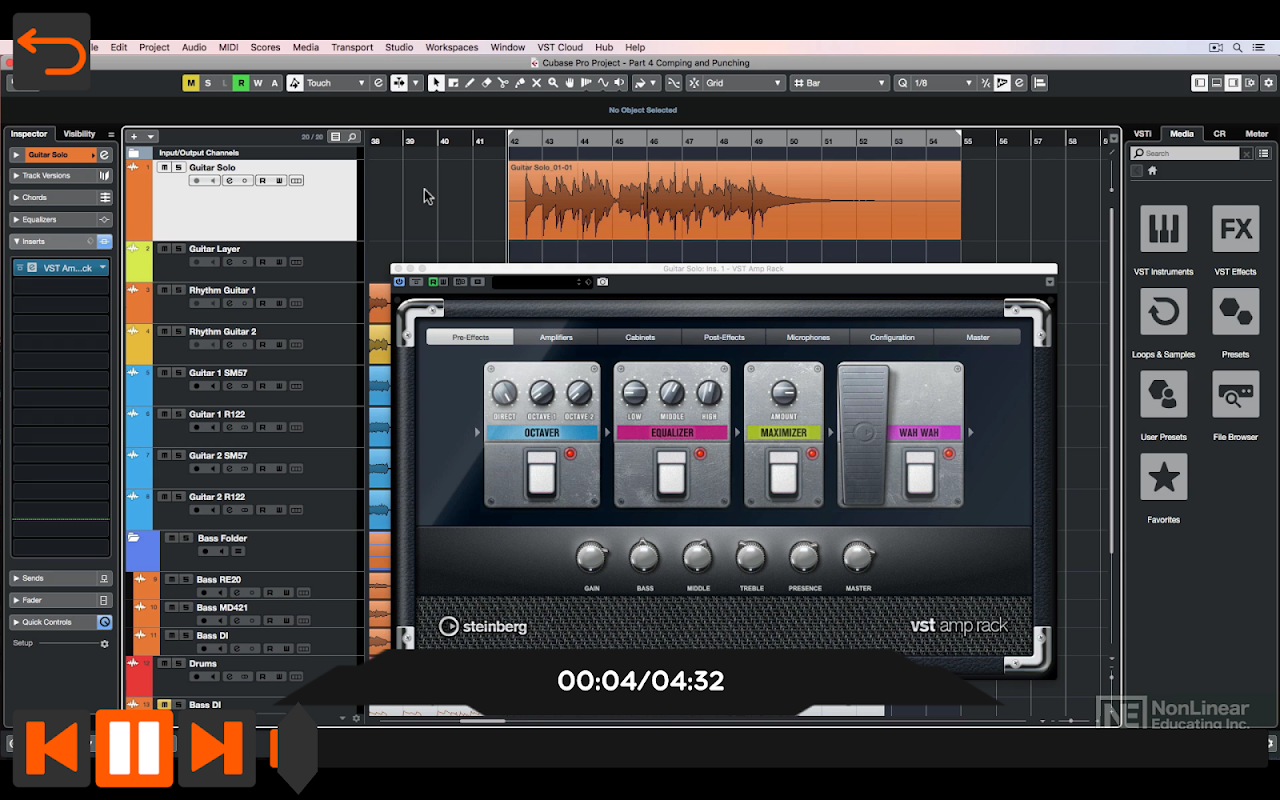Viewport: 1280px width, 800px height.
Task: Open the Project menu
Action: (154, 47)
